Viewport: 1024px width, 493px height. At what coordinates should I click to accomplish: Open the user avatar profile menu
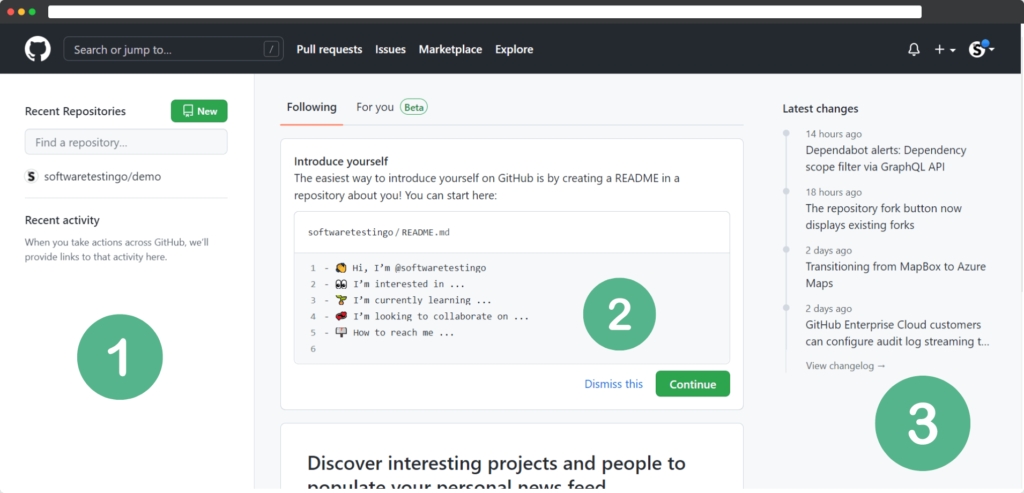coord(982,49)
